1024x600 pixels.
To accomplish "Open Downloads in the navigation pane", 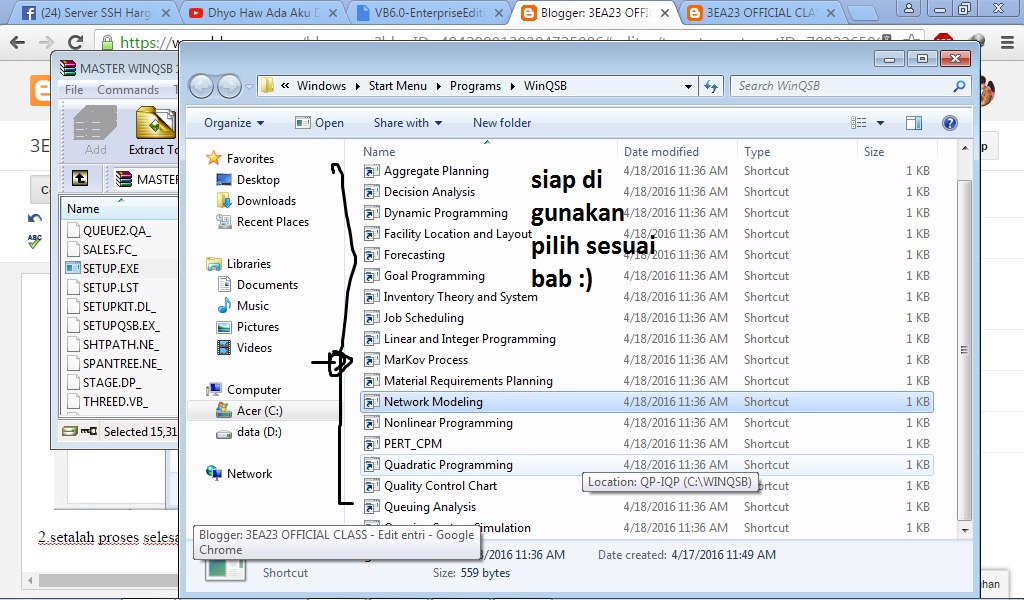I will [266, 200].
